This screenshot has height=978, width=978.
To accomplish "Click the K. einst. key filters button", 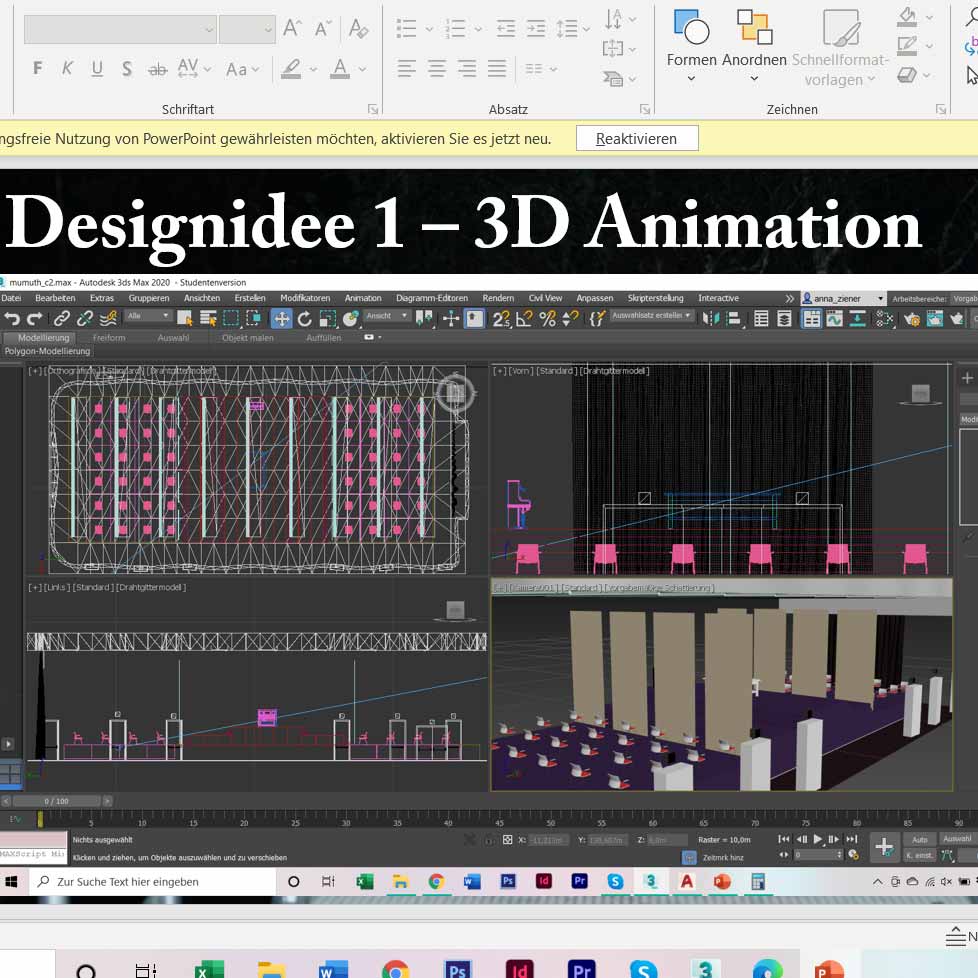I will [x=919, y=855].
